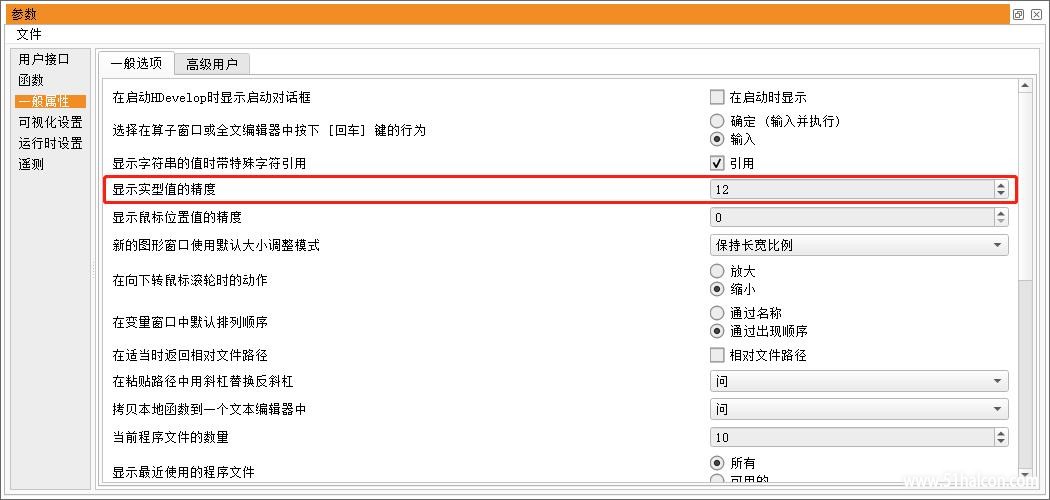The width and height of the screenshot is (1050, 500).
Task: Decrease 当前程序文件的数量 with down arrow
Action: [x=1001, y=442]
